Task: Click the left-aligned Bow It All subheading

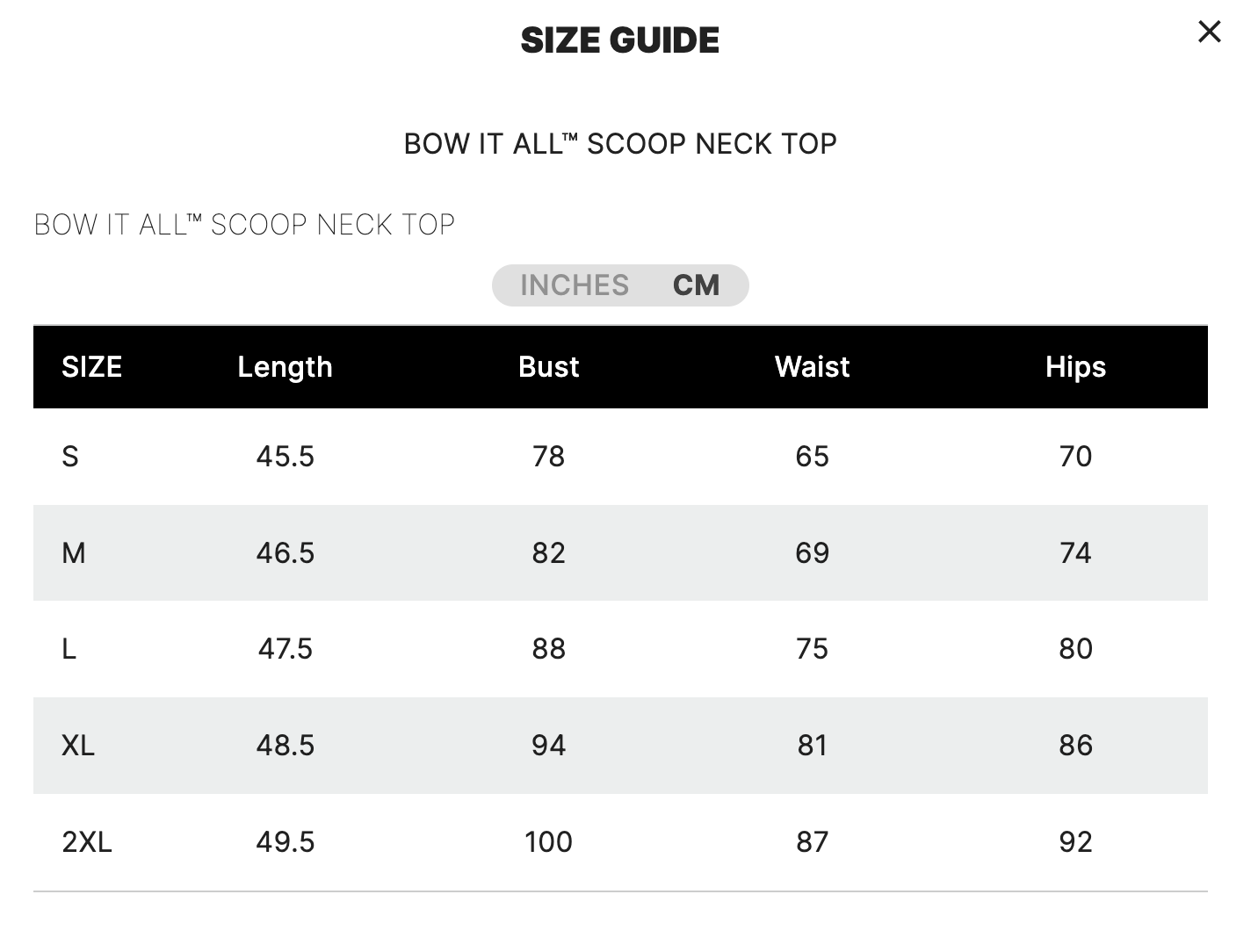Action: [244, 225]
